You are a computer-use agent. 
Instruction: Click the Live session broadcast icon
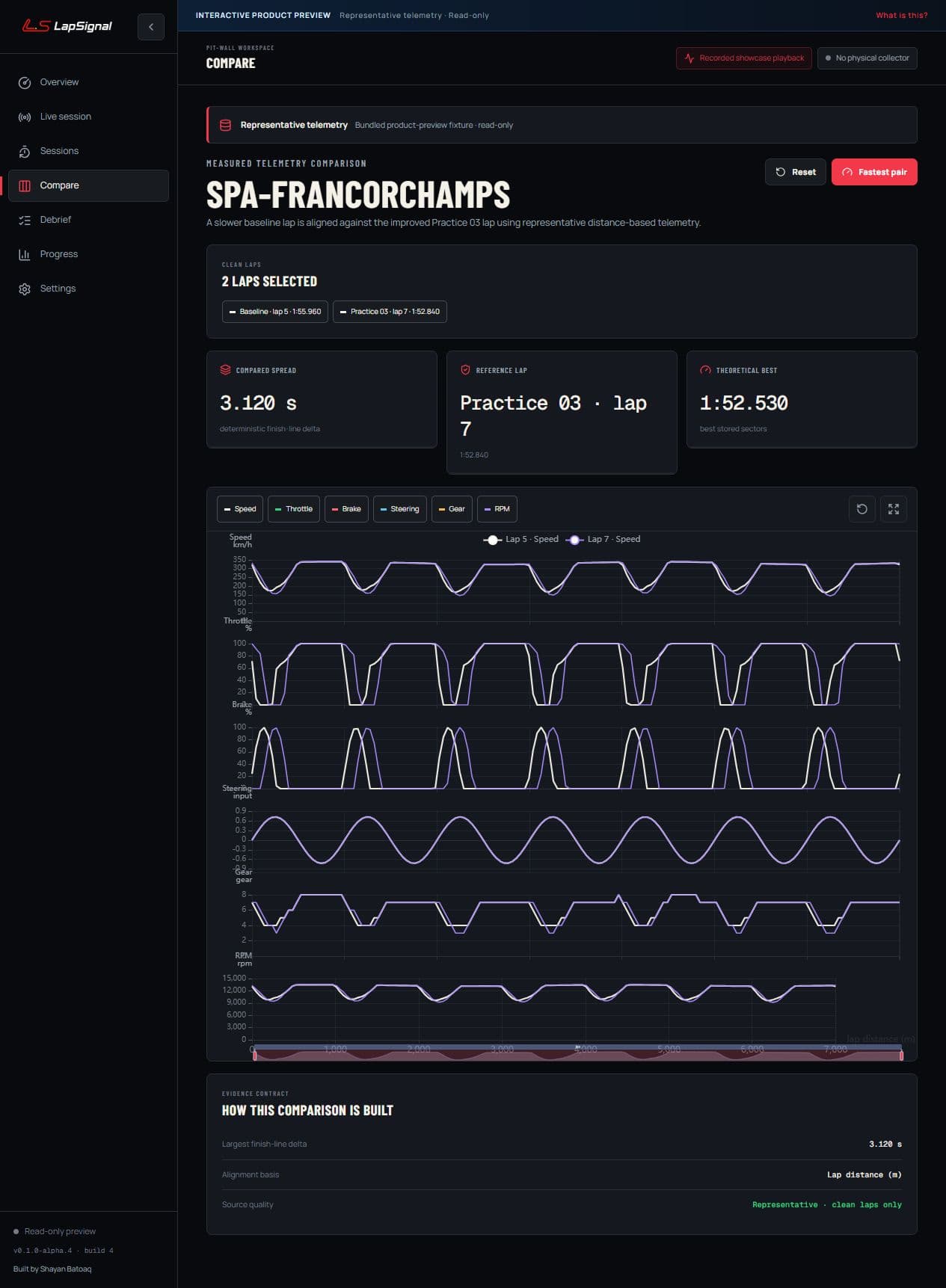coord(25,117)
